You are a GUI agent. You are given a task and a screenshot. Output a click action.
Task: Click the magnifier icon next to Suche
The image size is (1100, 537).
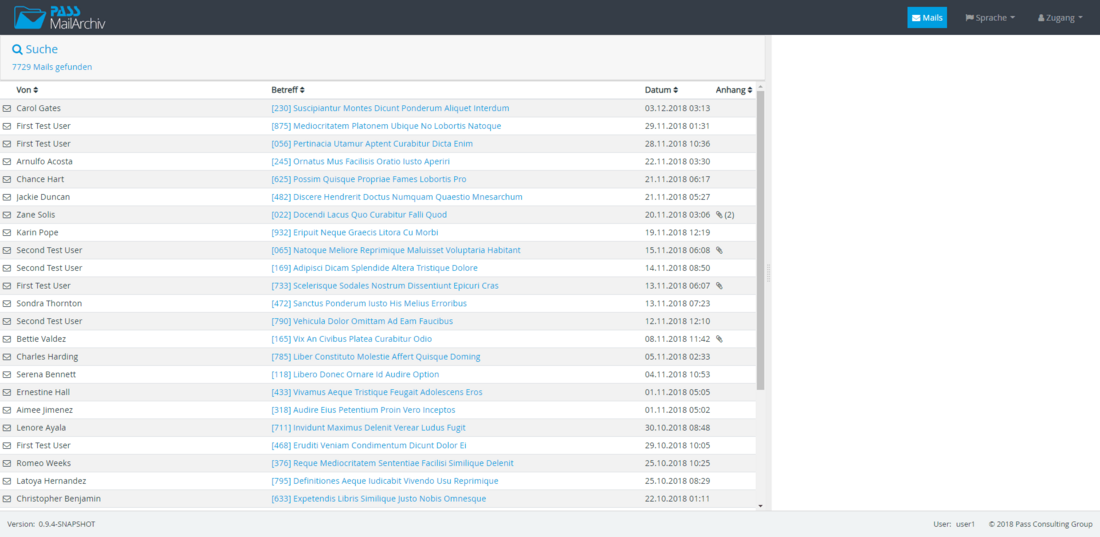point(17,49)
